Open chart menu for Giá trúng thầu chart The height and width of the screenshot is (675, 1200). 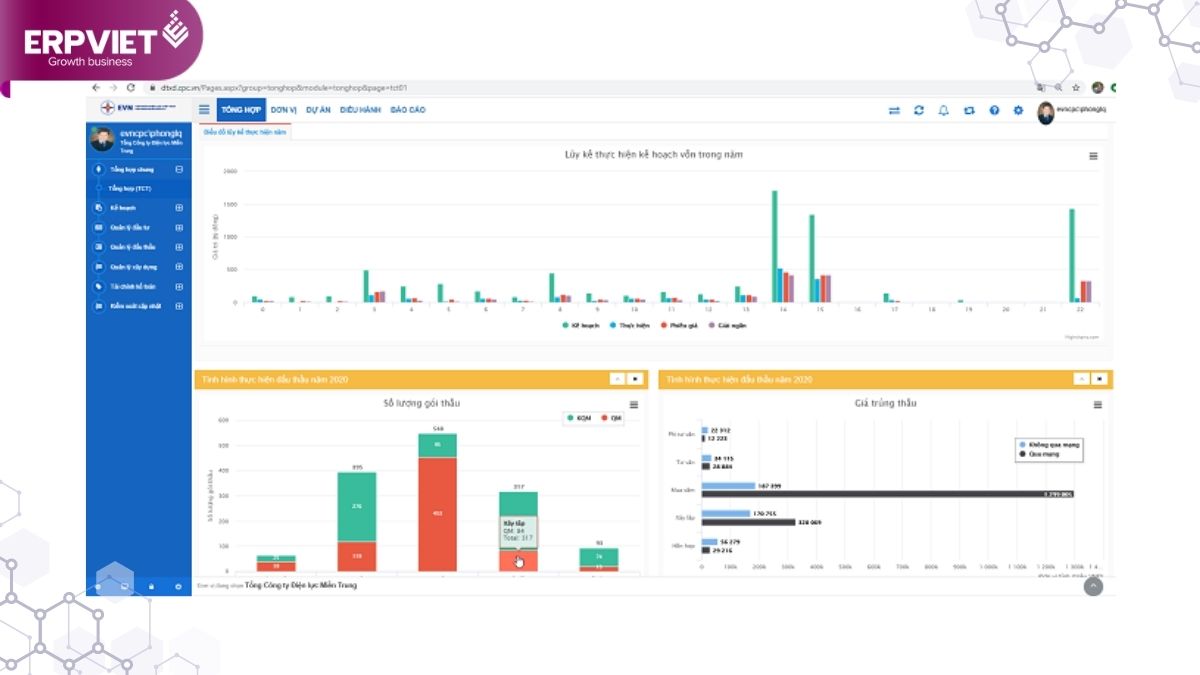pyautogui.click(x=1097, y=405)
